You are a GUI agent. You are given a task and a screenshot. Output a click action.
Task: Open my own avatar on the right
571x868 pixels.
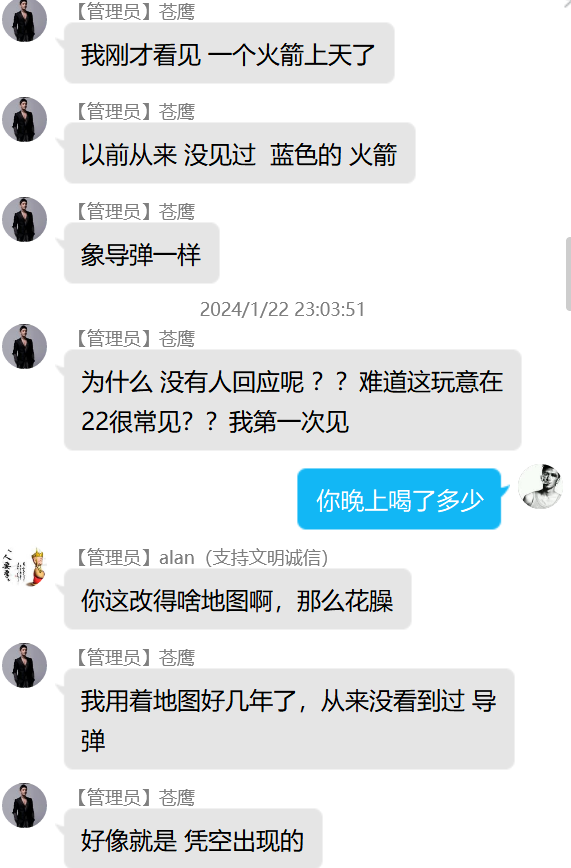541,487
